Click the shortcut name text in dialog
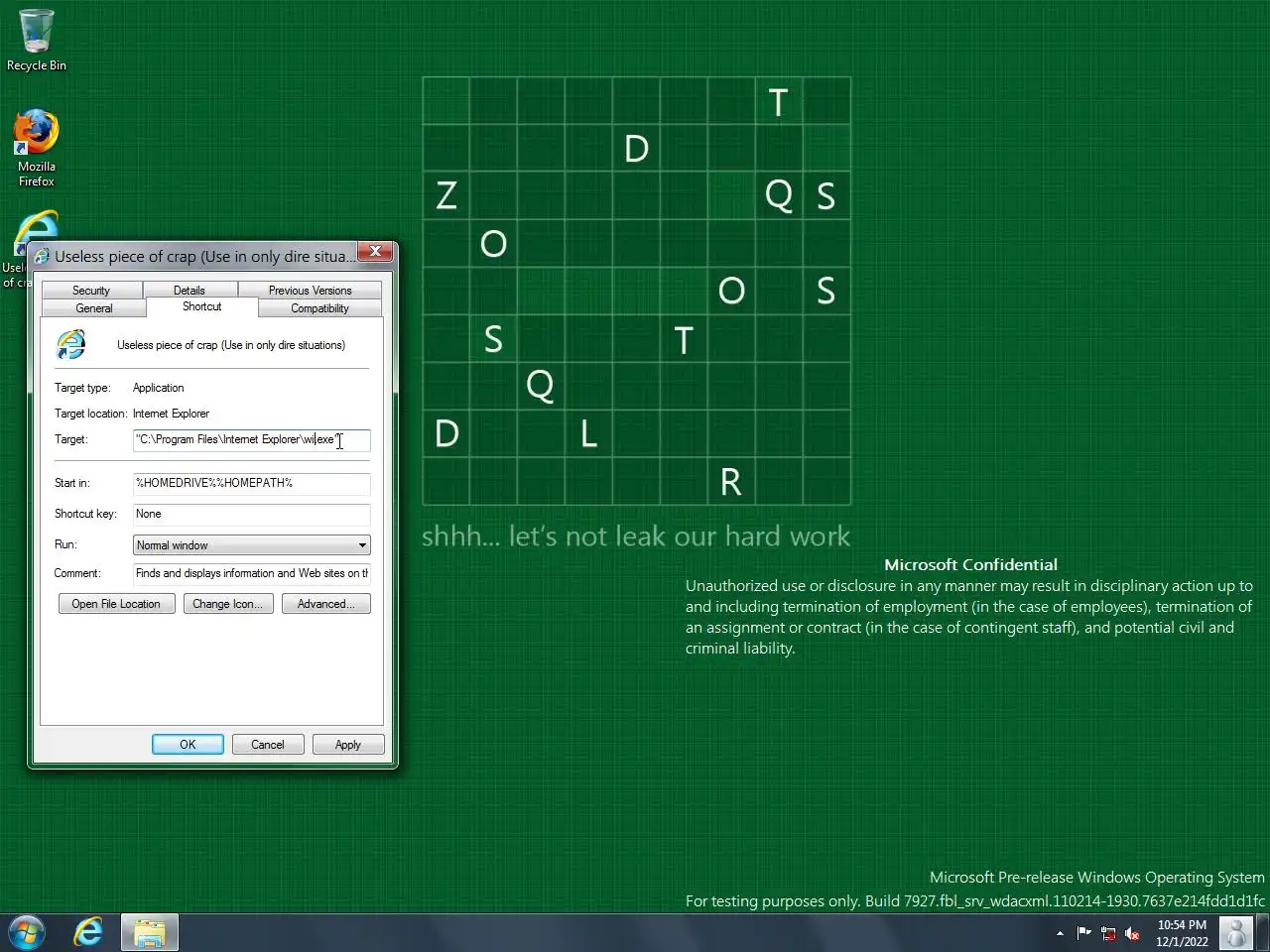1270x952 pixels. 231,345
